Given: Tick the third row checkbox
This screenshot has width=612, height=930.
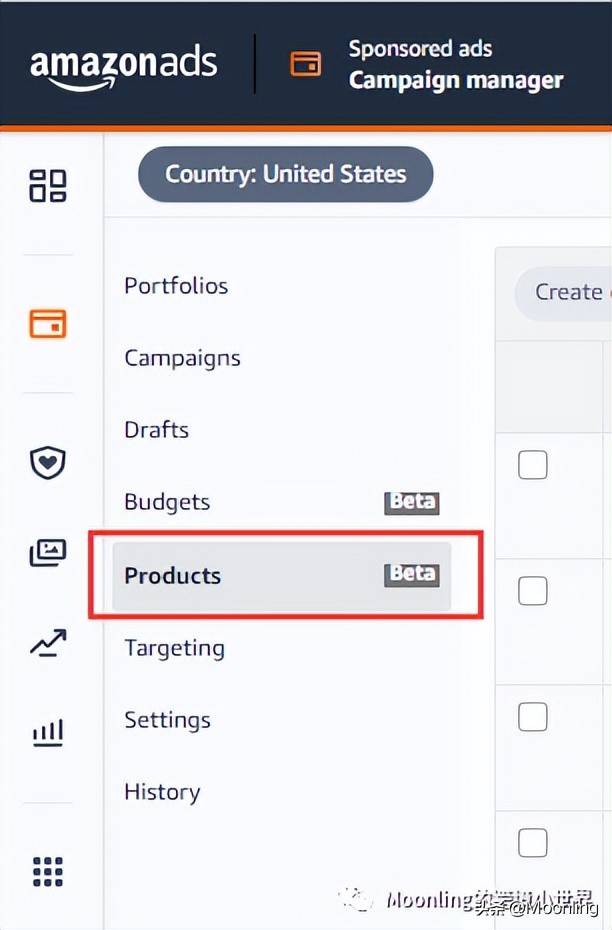Looking at the screenshot, I should pos(533,716).
